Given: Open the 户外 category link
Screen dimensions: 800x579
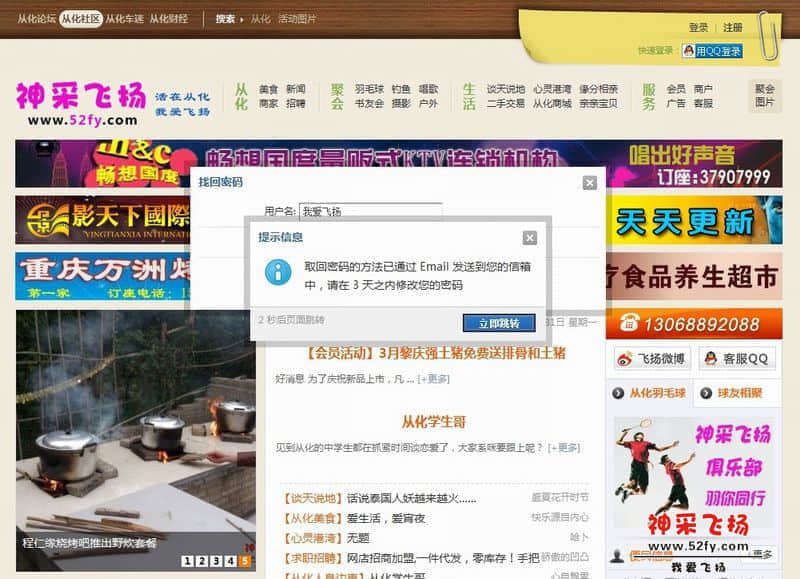Looking at the screenshot, I should click(429, 104).
